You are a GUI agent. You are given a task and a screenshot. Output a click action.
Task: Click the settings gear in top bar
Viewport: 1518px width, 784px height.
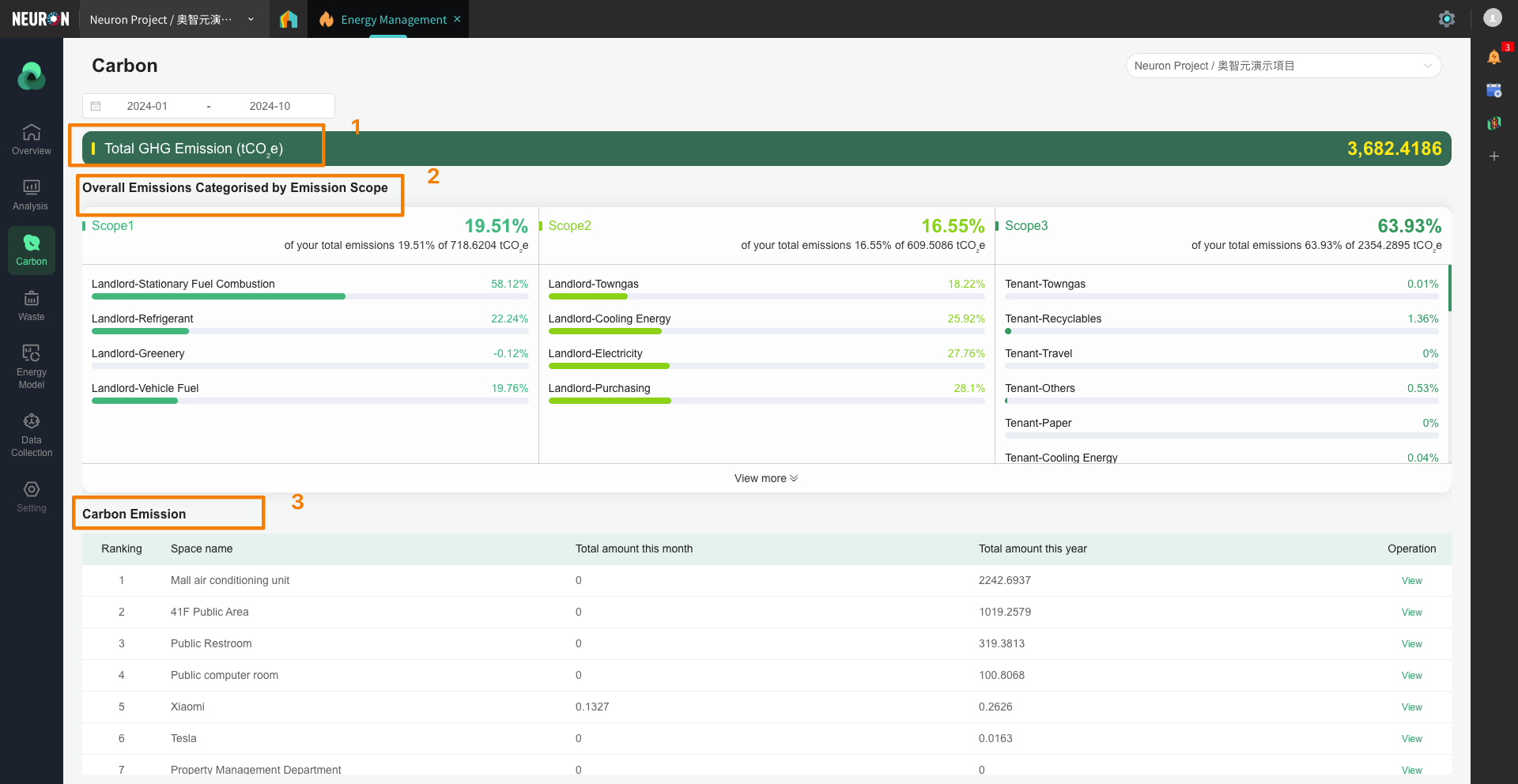click(x=1446, y=19)
